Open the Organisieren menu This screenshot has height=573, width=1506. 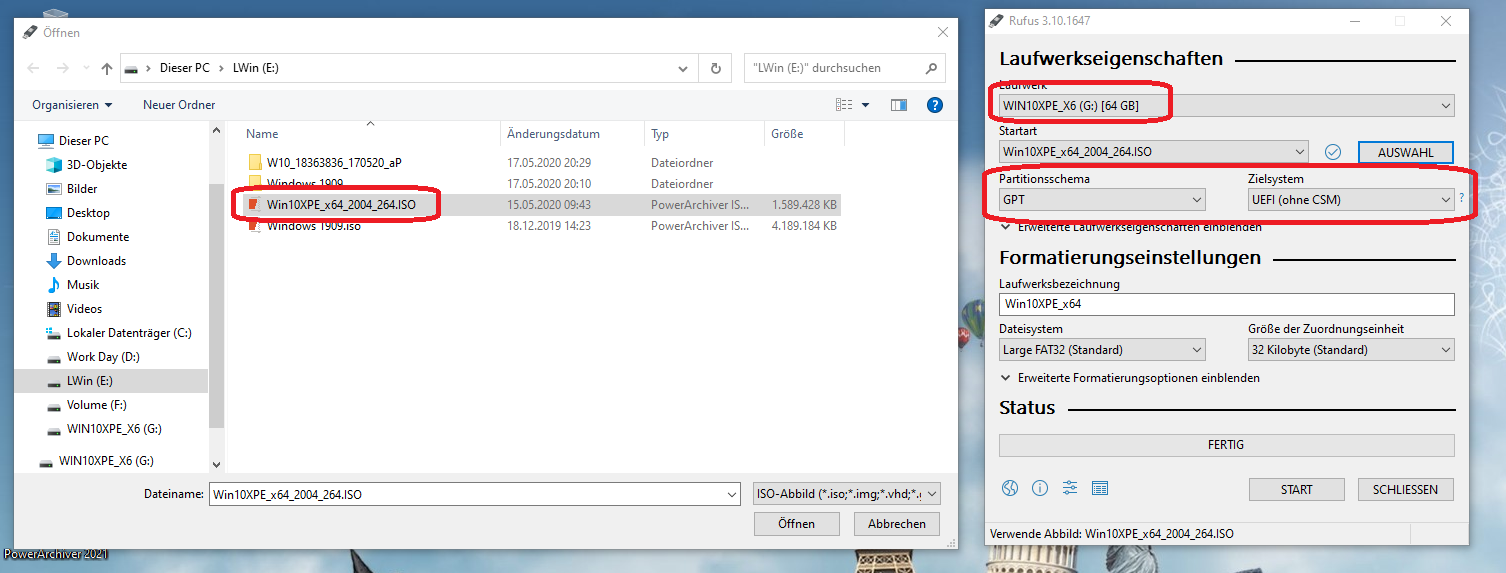pyautogui.click(x=72, y=105)
